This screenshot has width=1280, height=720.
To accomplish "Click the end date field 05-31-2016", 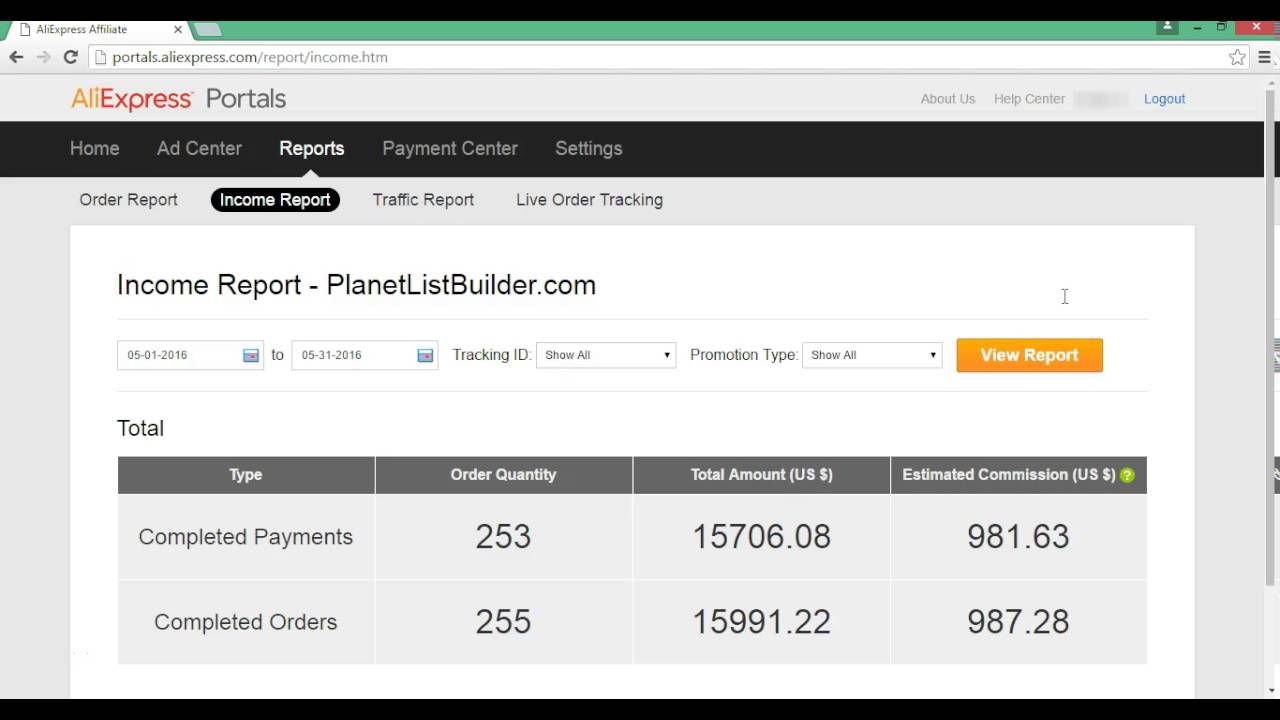I will pos(364,355).
